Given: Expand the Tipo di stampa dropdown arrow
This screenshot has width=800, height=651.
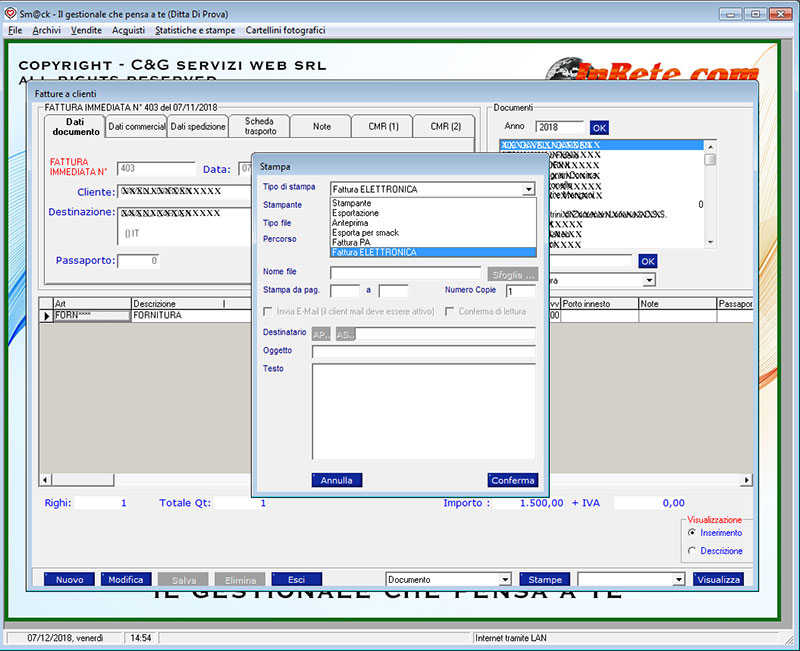Looking at the screenshot, I should pos(529,190).
